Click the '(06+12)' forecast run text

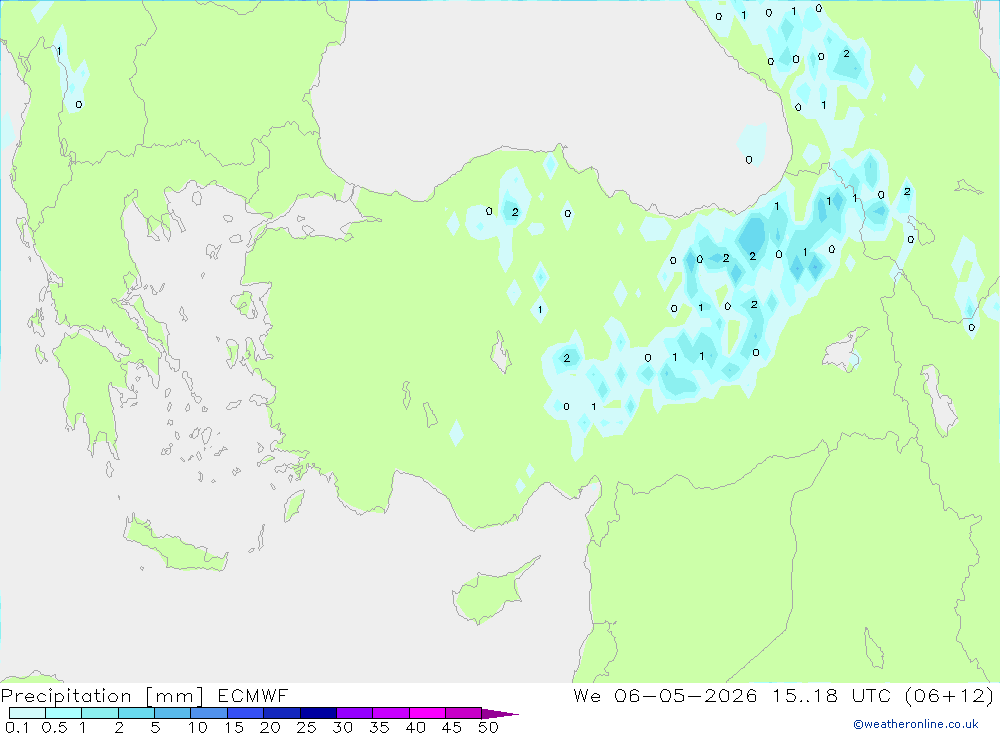[950, 696]
